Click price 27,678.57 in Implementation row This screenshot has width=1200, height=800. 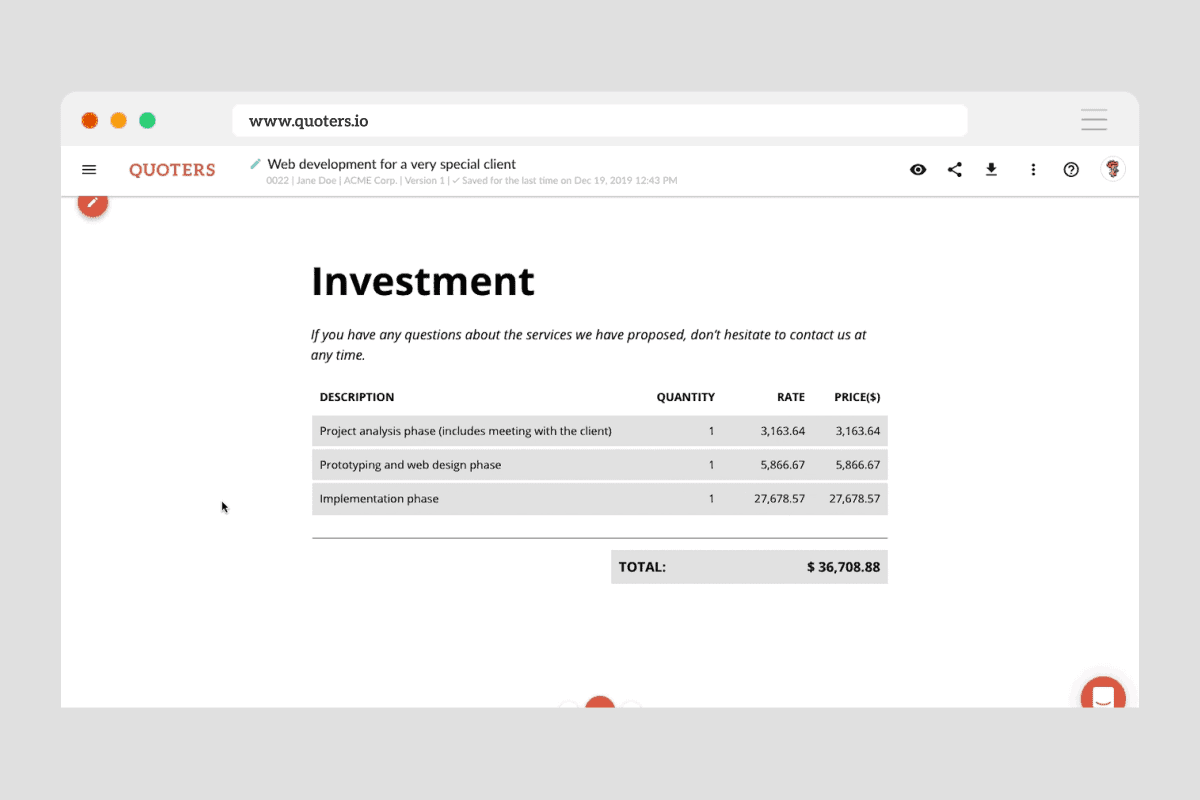(855, 499)
